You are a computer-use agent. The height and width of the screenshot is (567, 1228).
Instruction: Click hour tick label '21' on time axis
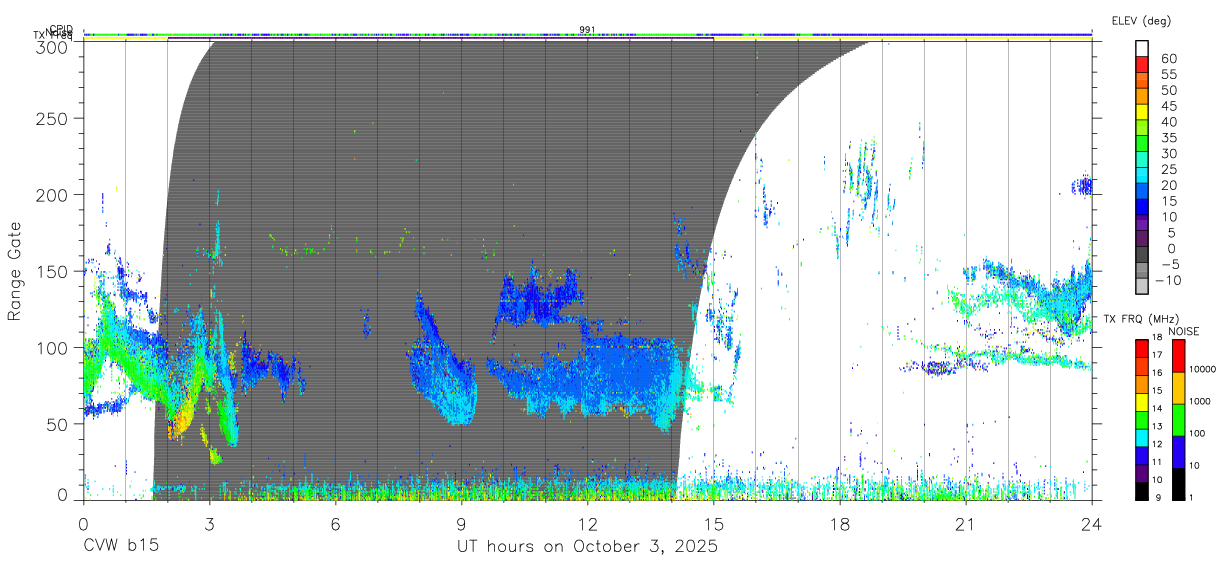(x=966, y=524)
